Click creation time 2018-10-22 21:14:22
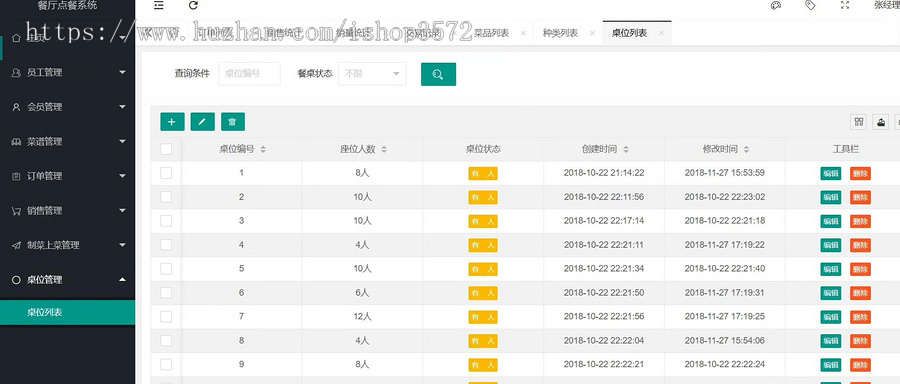The image size is (900, 384). 604,173
